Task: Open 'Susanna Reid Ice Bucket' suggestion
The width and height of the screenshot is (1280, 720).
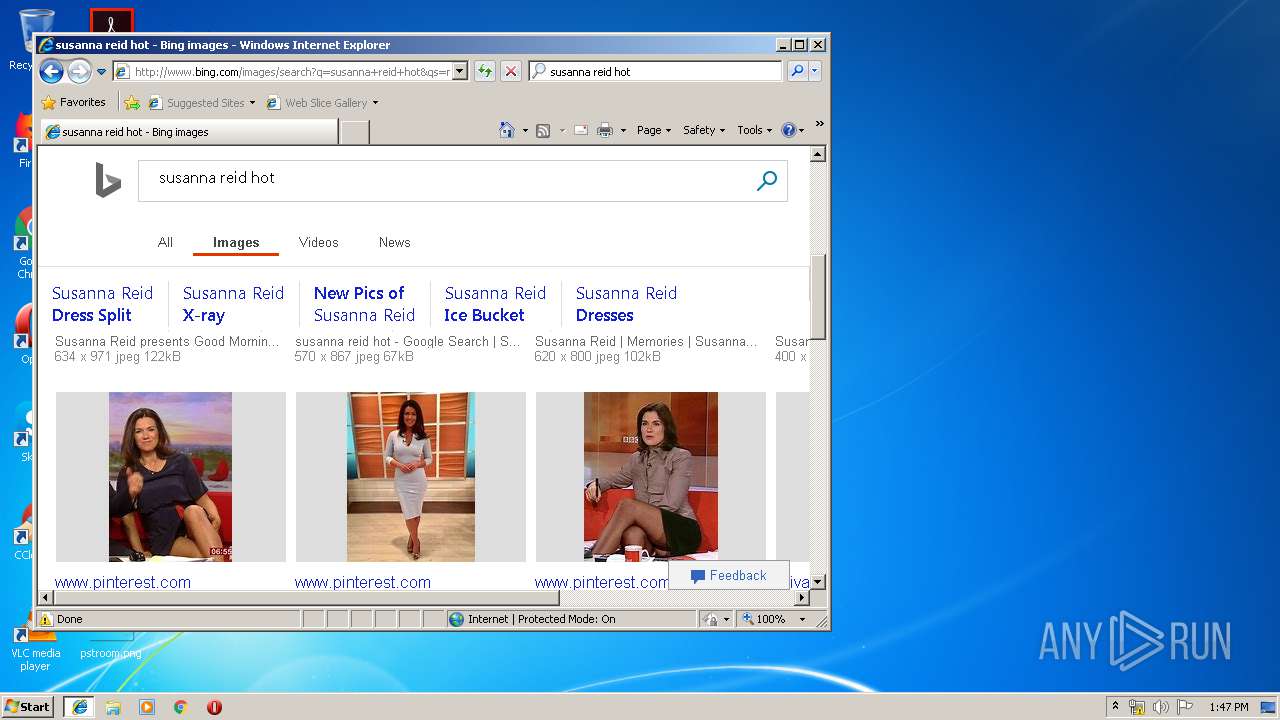Action: 495,304
